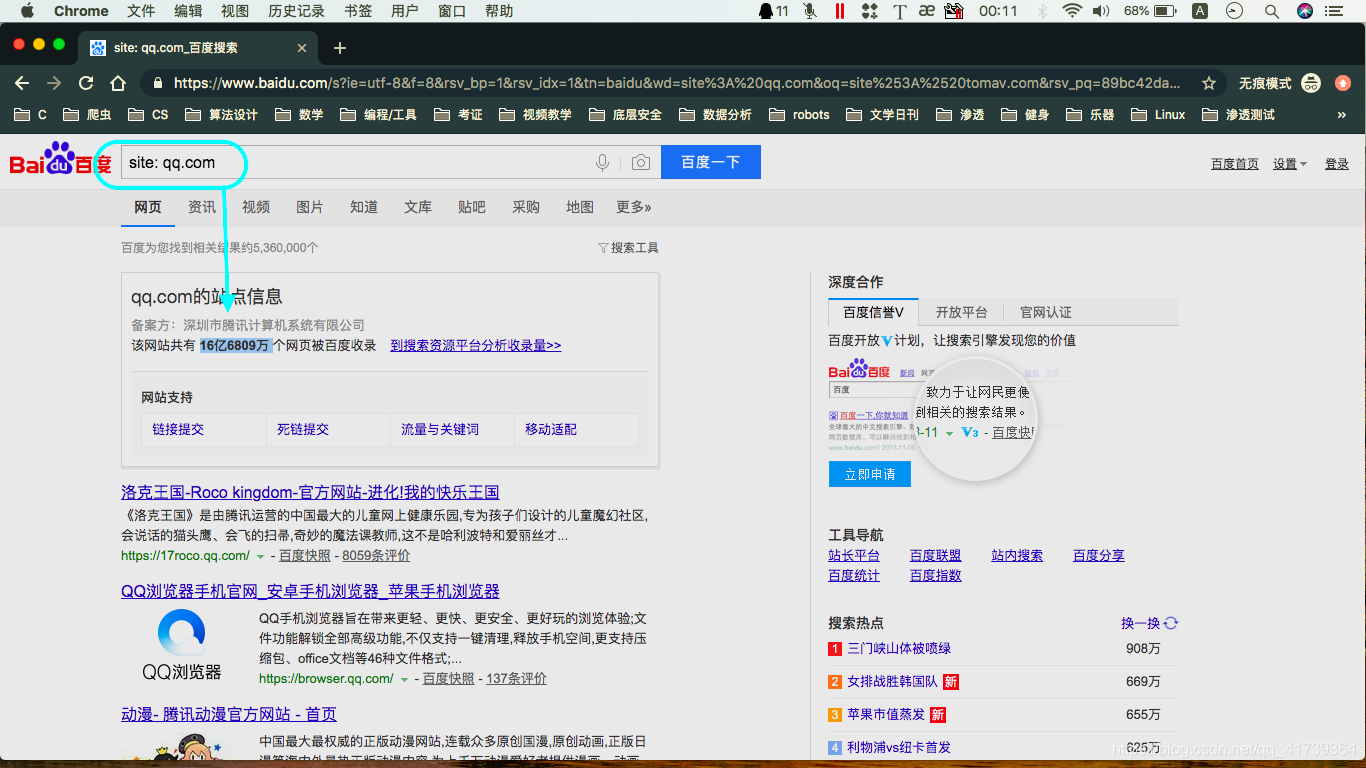Open the 搜索工具 filter

click(x=628, y=248)
